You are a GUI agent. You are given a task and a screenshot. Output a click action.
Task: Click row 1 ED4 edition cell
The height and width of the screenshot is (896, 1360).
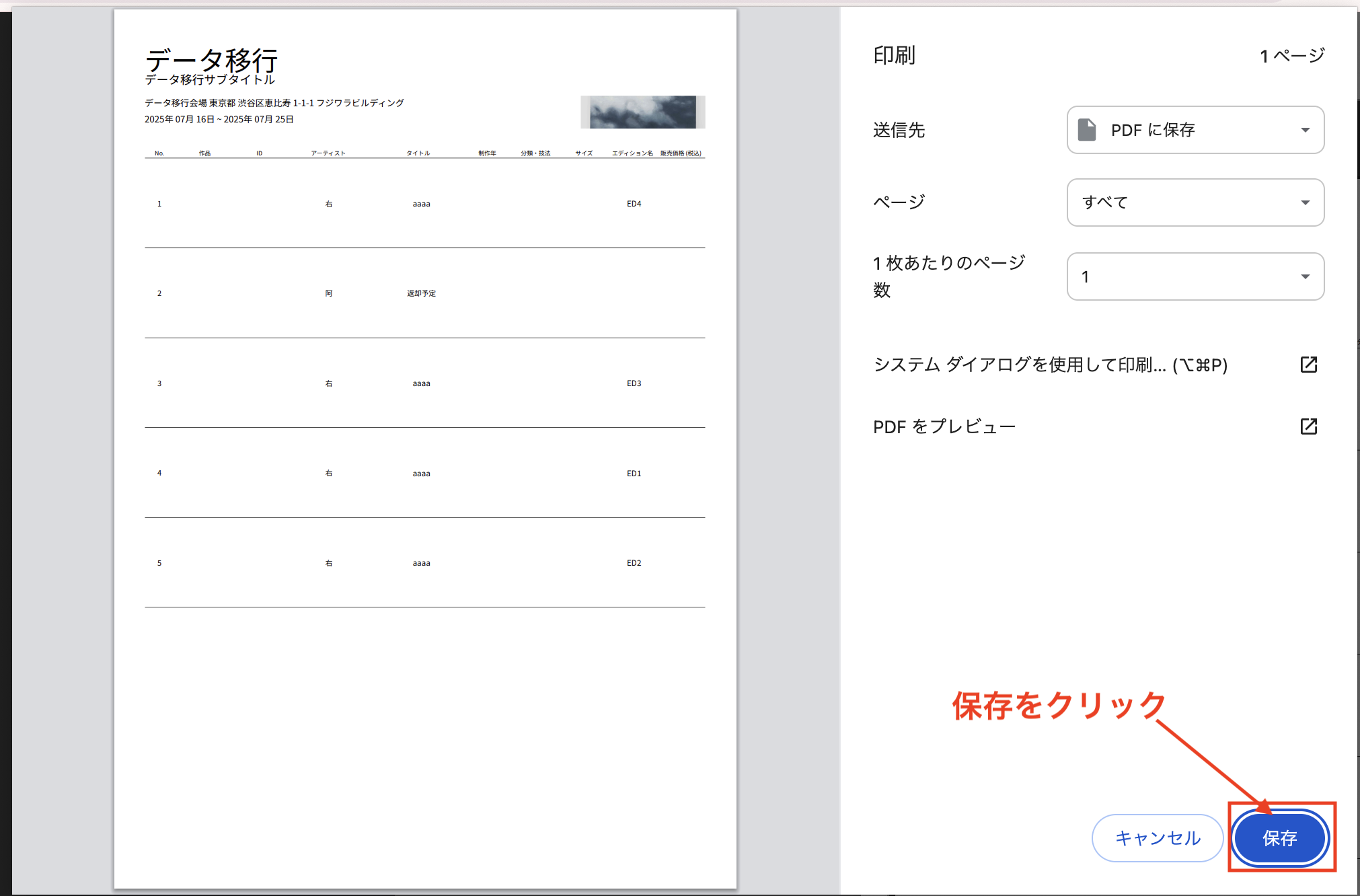[634, 204]
